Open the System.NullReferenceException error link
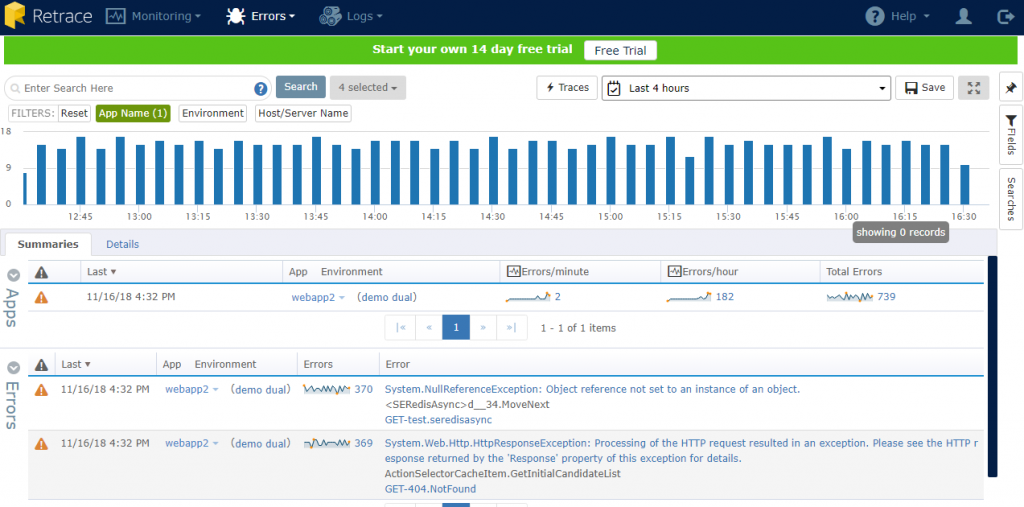This screenshot has width=1024, height=507. pyautogui.click(x=592, y=389)
